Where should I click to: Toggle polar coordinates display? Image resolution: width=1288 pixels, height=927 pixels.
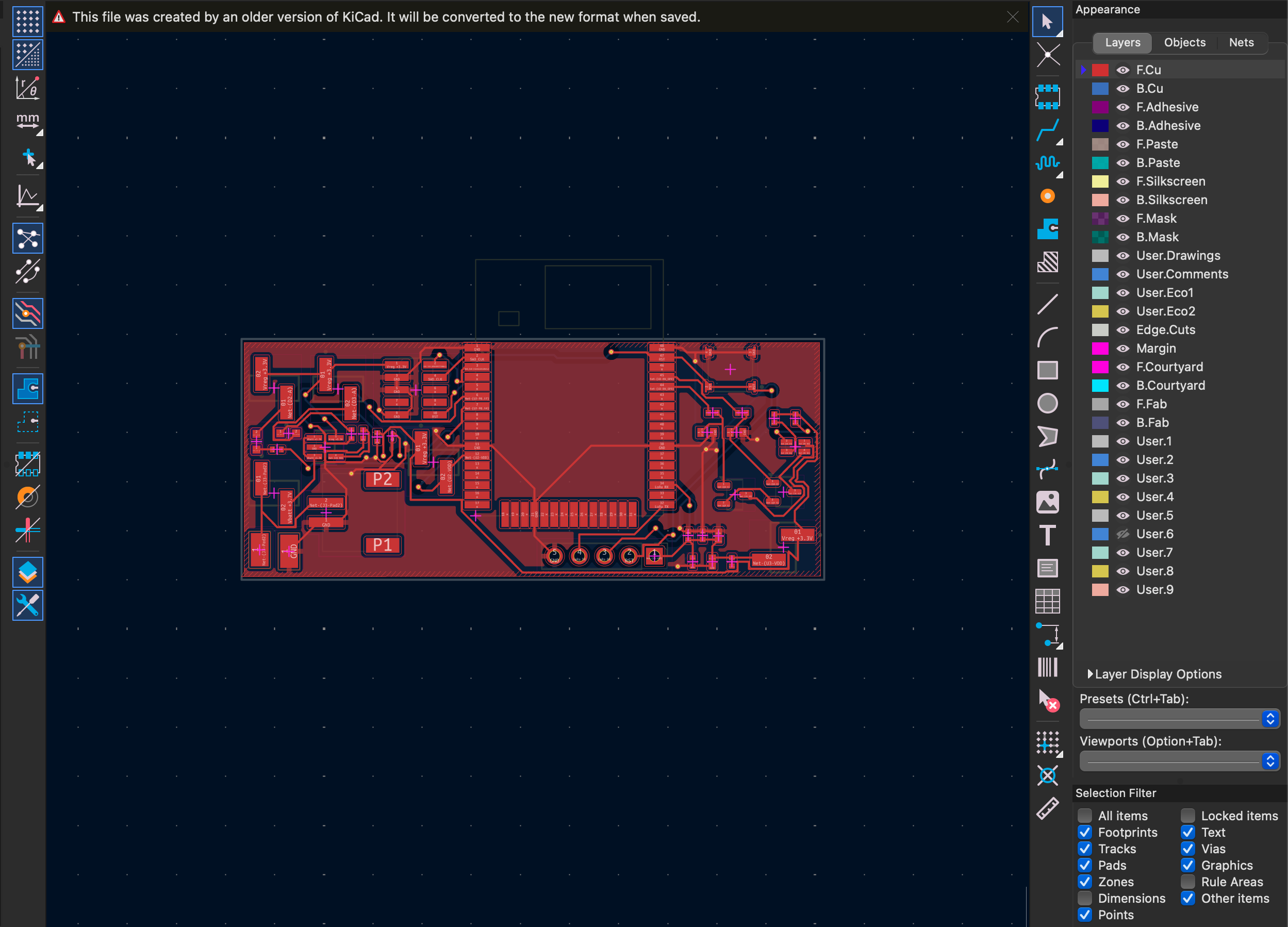point(27,88)
